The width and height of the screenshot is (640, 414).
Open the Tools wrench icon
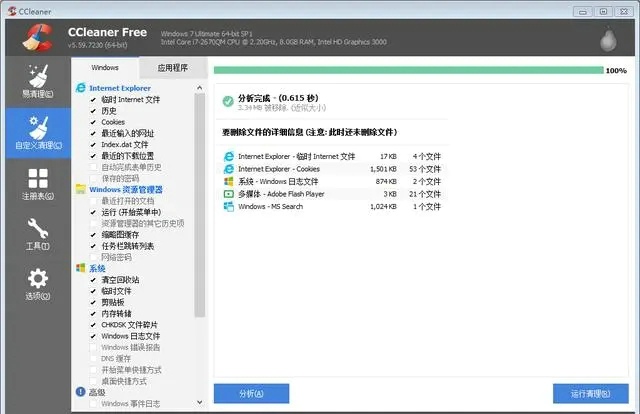[38, 229]
